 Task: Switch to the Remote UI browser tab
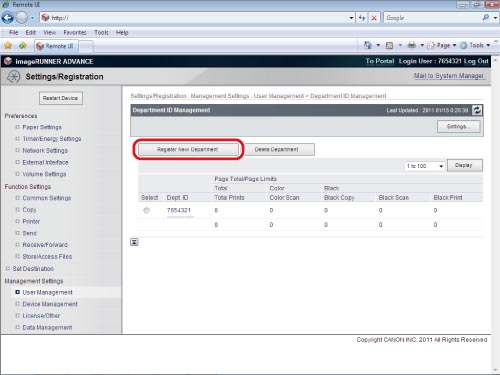pos(56,46)
